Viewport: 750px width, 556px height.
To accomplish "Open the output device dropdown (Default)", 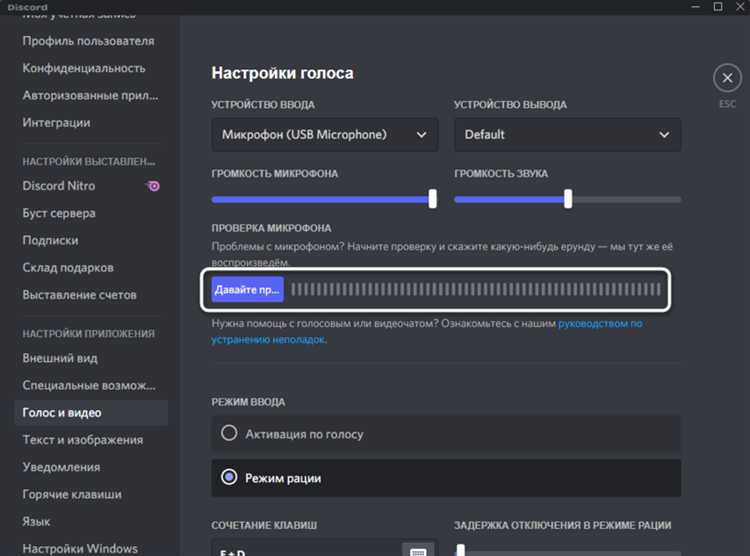I will [x=567, y=134].
